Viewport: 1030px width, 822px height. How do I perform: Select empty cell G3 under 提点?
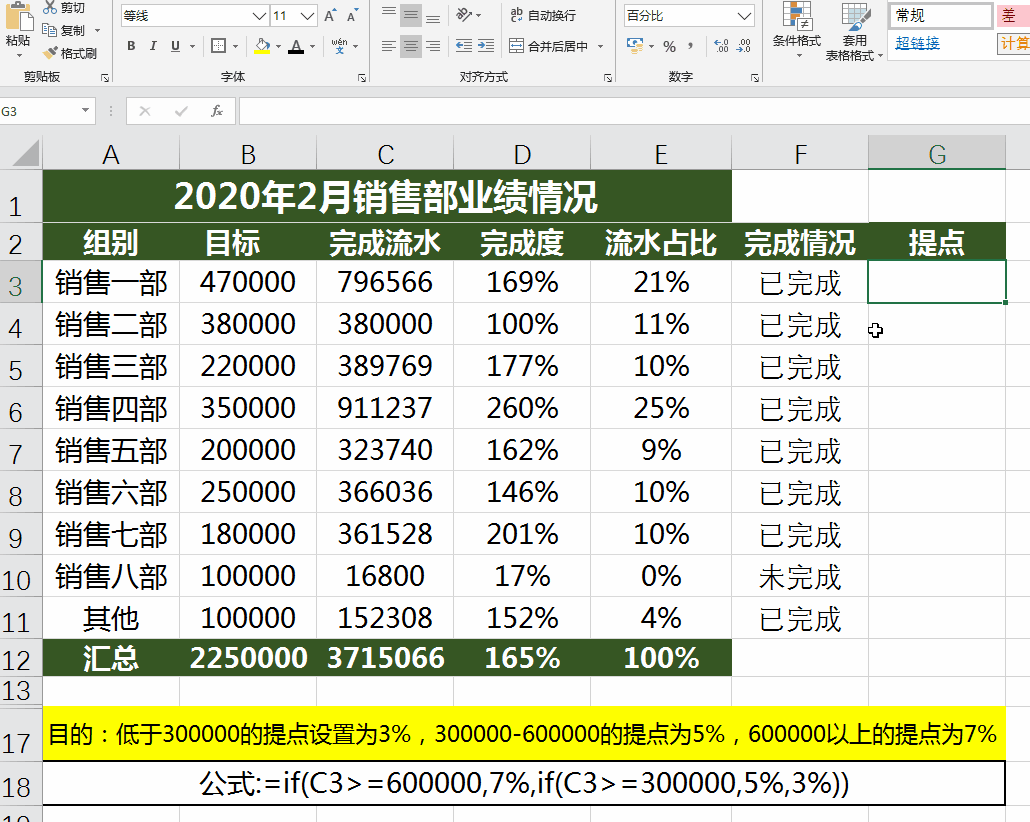[x=937, y=282]
